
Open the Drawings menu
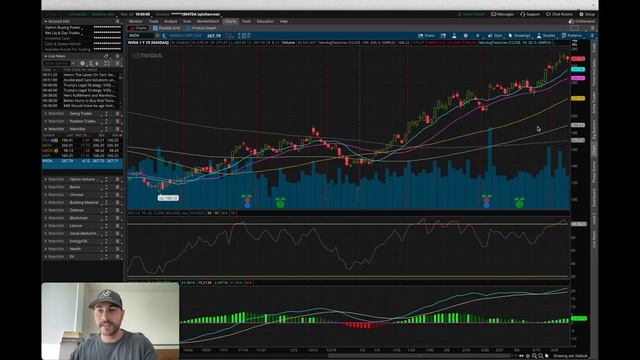click(x=519, y=36)
